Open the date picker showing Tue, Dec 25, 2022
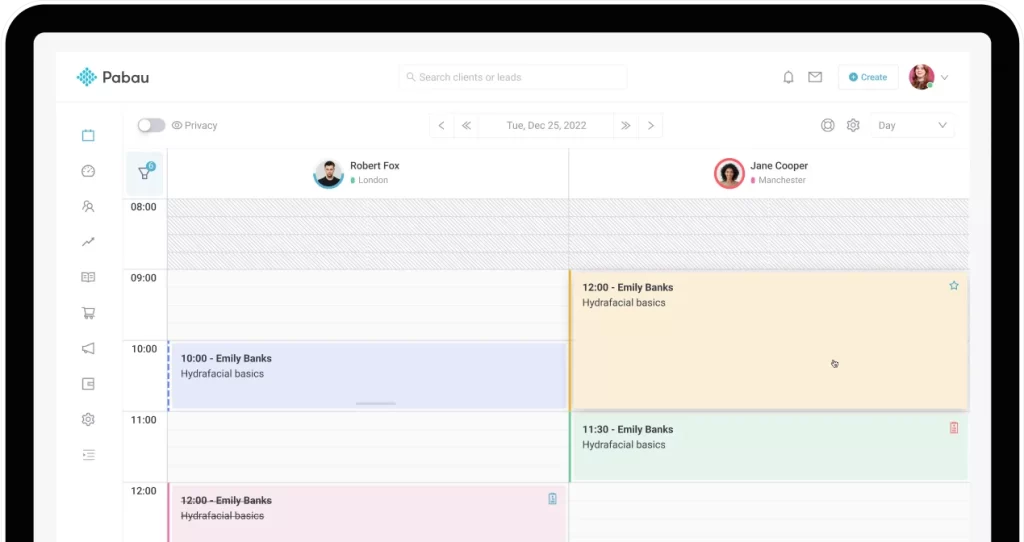Image resolution: width=1024 pixels, height=542 pixels. (x=546, y=125)
